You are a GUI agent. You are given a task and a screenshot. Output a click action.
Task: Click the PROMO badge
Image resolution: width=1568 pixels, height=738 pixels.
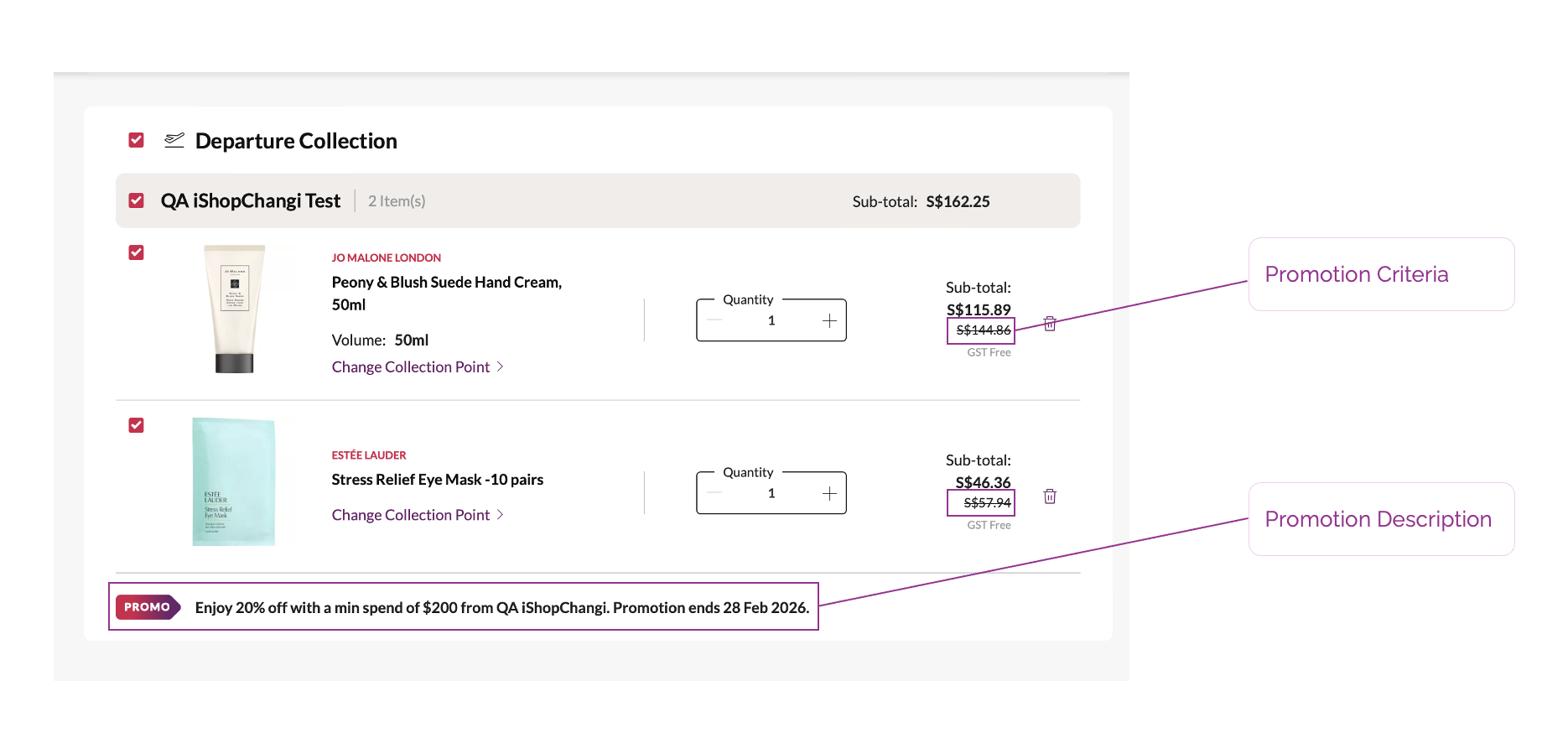(x=148, y=607)
